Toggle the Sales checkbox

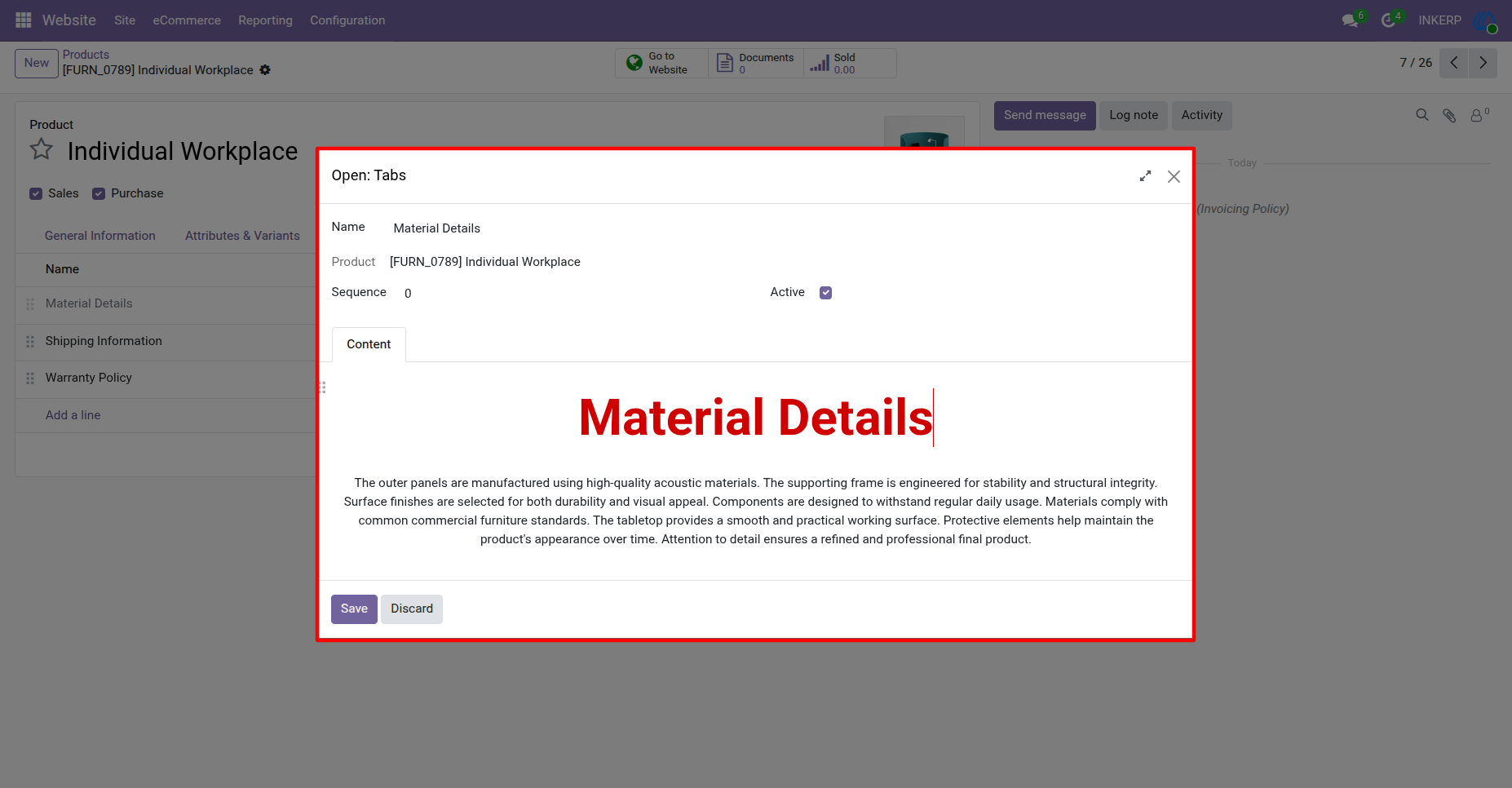[x=36, y=193]
